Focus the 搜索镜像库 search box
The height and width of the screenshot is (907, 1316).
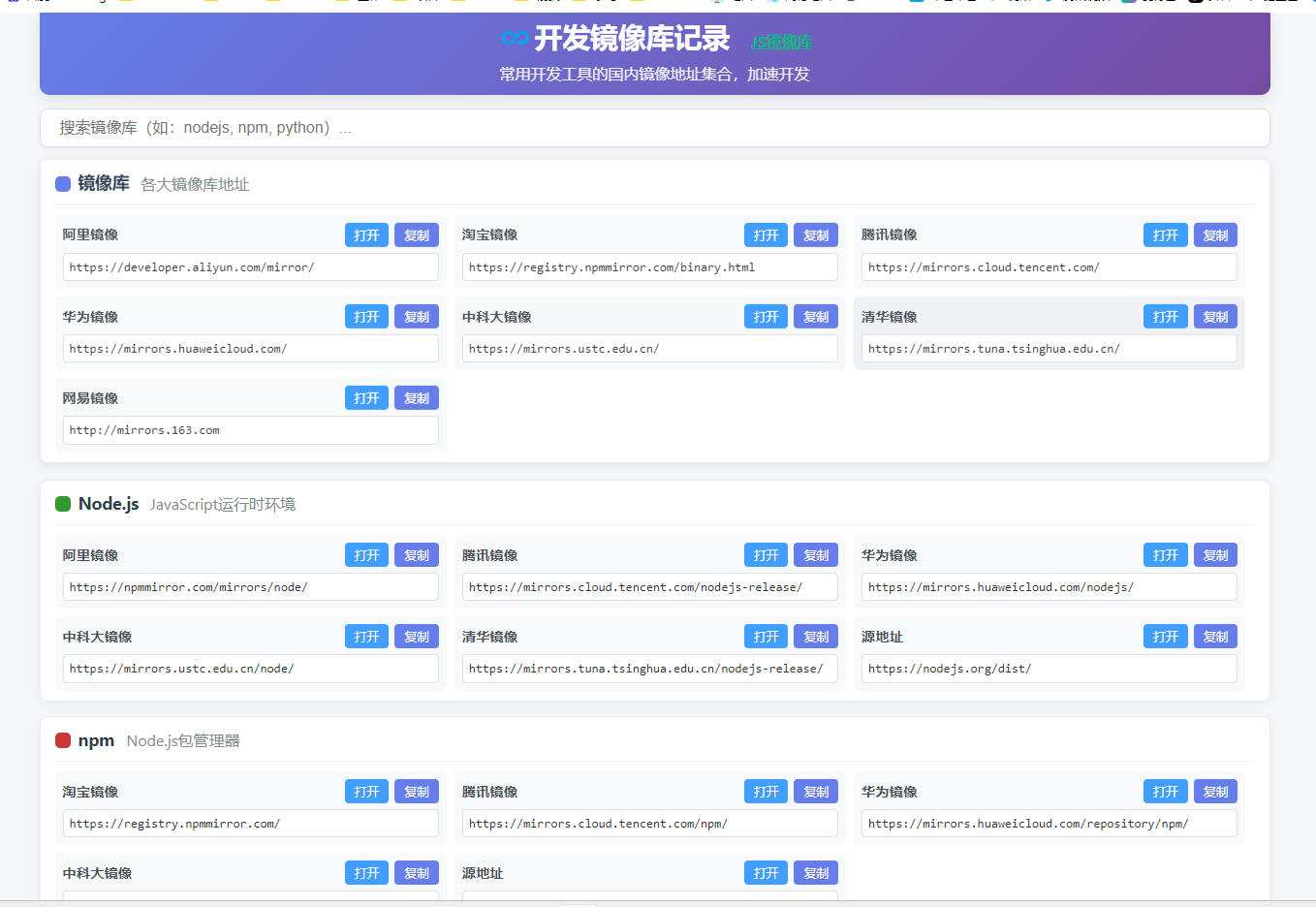655,128
